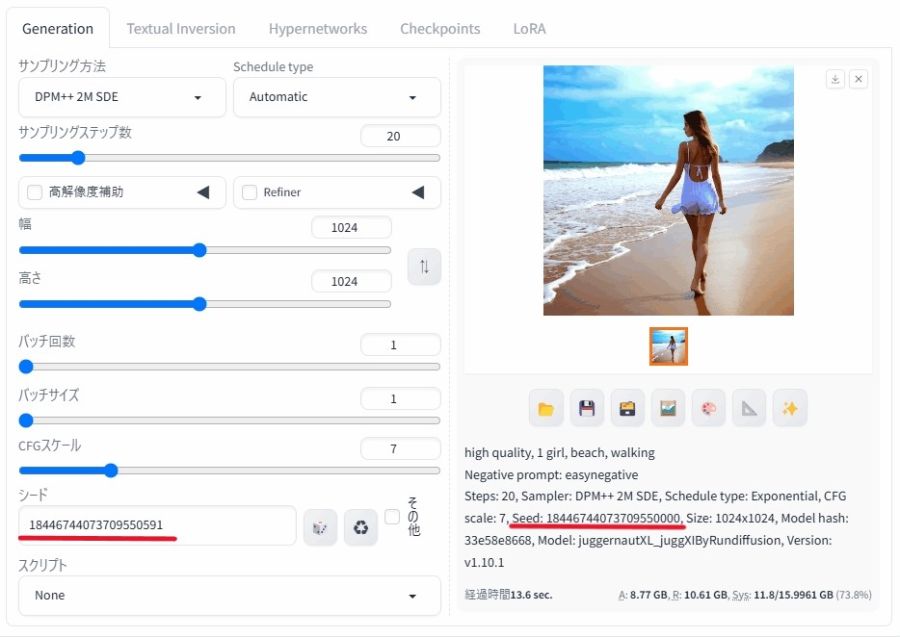Click the prompt text 'high quality, 1 girl, beach, walking'
900x637 pixels.
coord(560,453)
